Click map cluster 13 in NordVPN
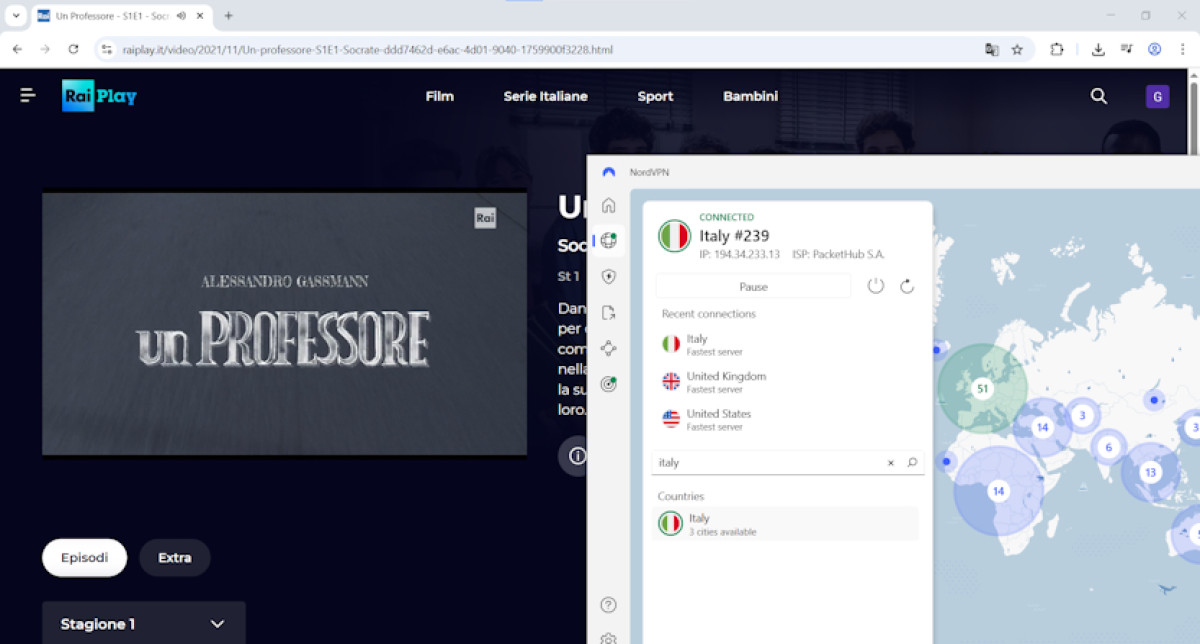This screenshot has width=1200, height=644. [x=1150, y=472]
